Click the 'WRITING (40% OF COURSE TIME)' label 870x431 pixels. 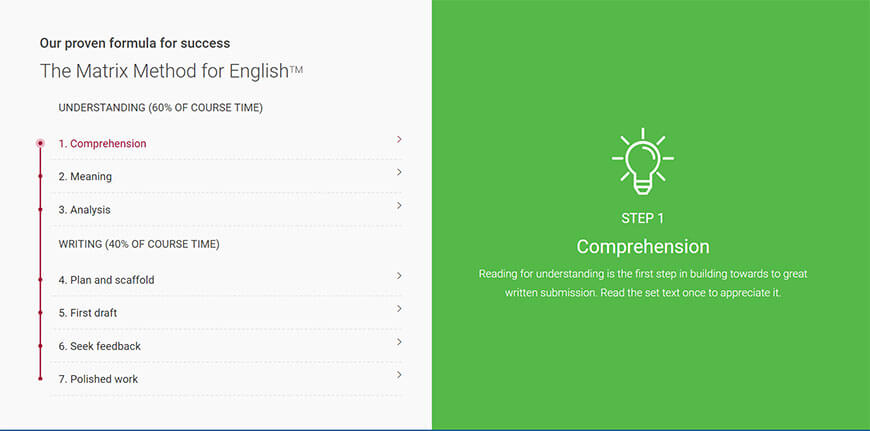tap(139, 244)
